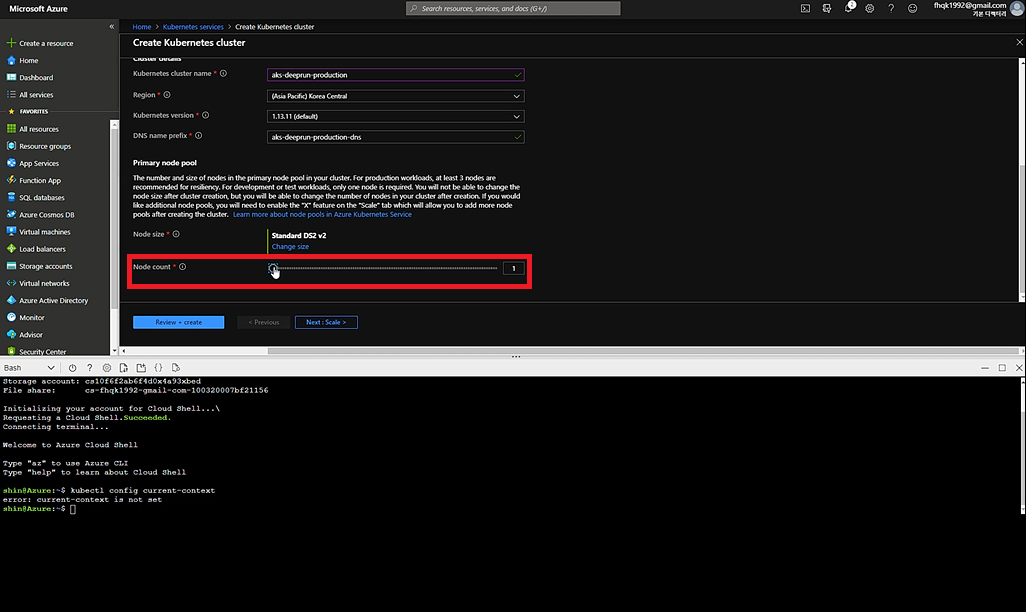Click the Next : Scale button
1026x612 pixels.
coord(326,322)
